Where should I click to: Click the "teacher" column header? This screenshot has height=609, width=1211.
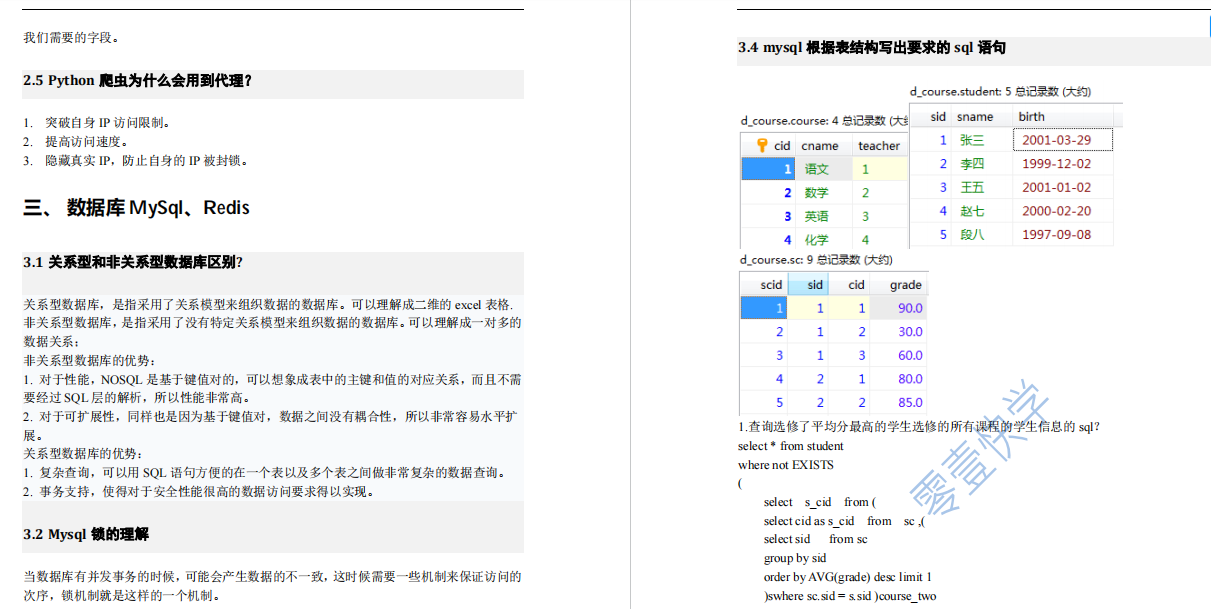click(x=879, y=146)
